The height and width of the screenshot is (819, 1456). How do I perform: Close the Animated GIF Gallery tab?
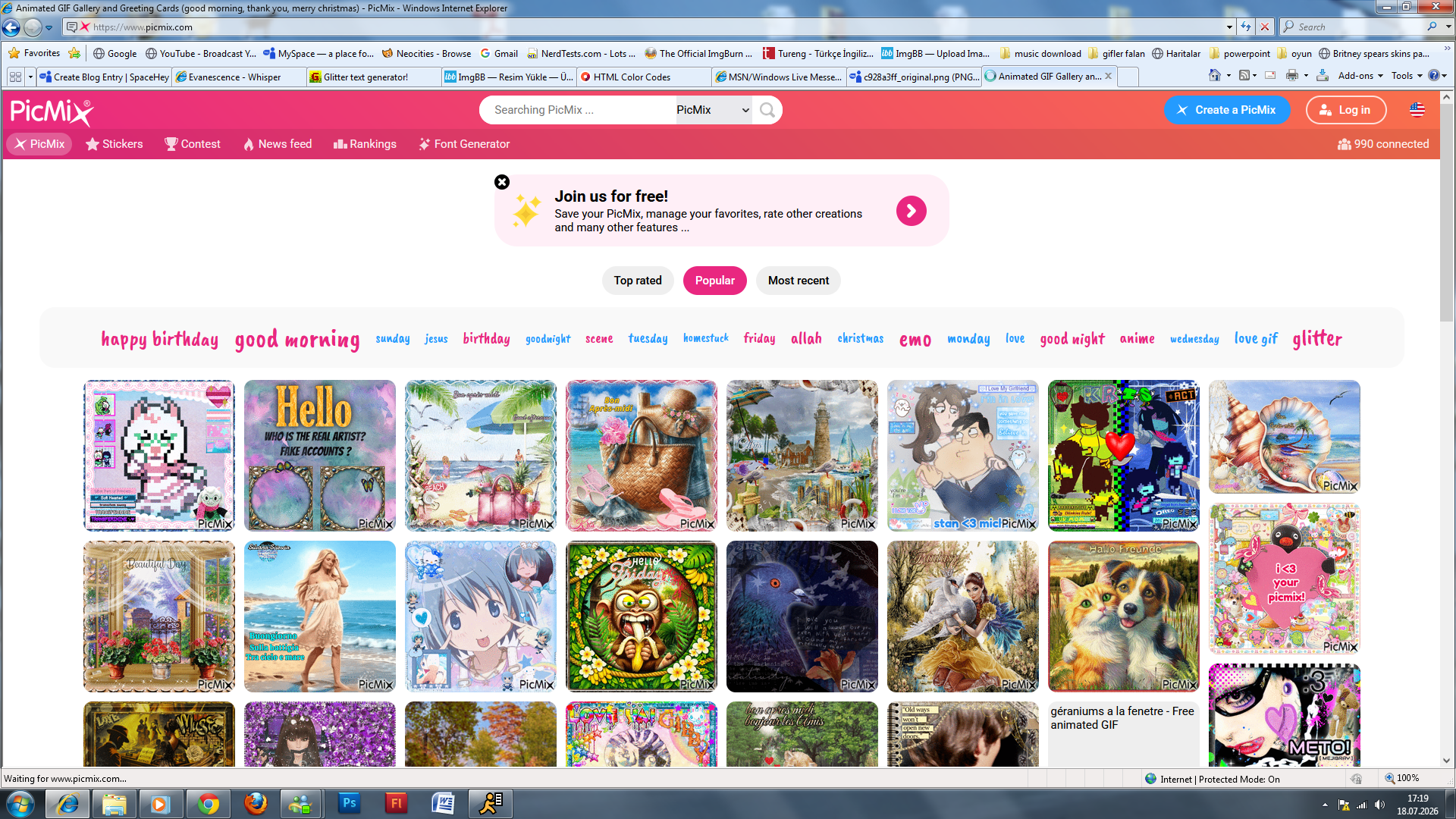click(x=1108, y=76)
